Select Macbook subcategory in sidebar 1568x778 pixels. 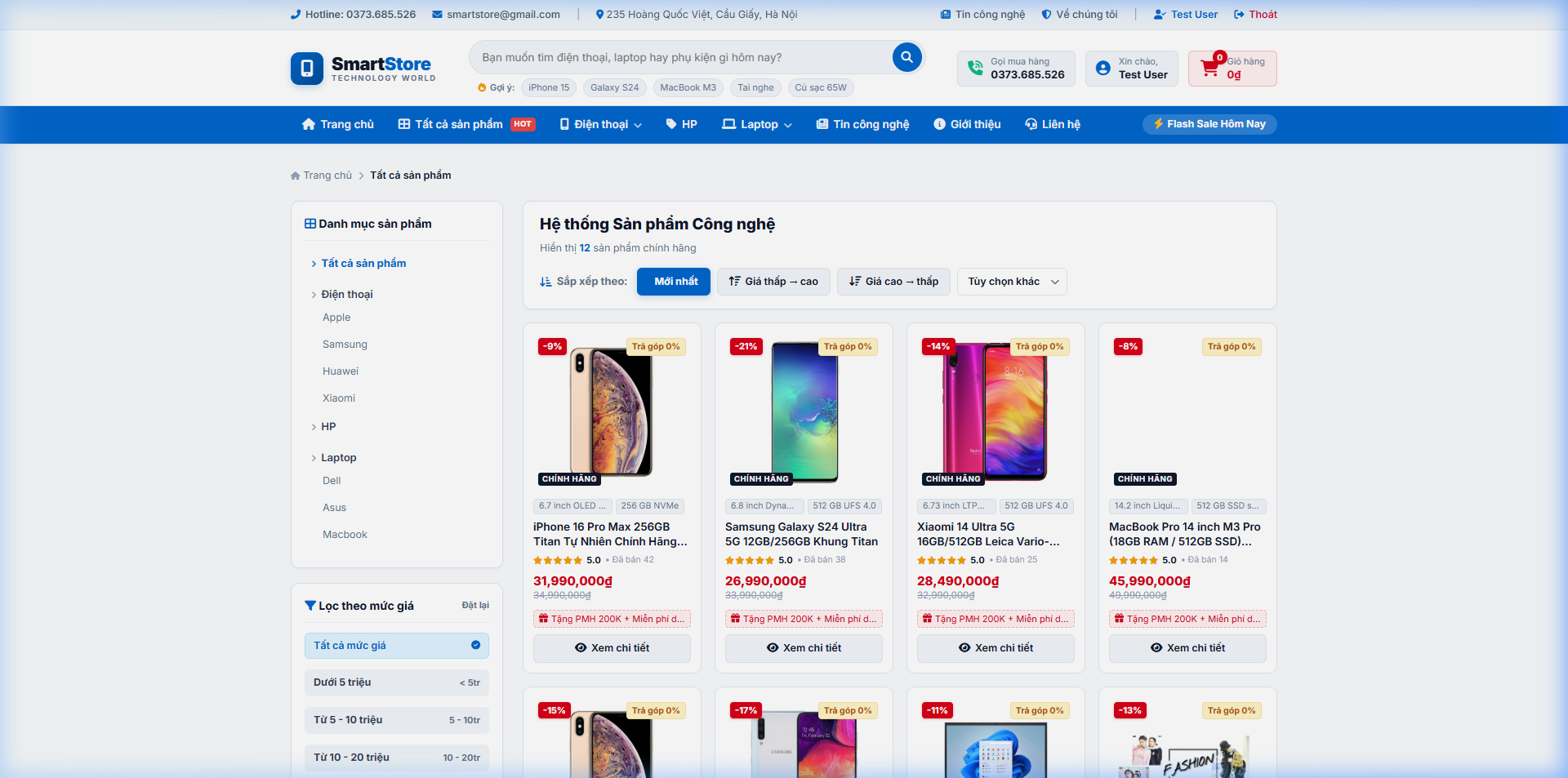click(x=345, y=535)
